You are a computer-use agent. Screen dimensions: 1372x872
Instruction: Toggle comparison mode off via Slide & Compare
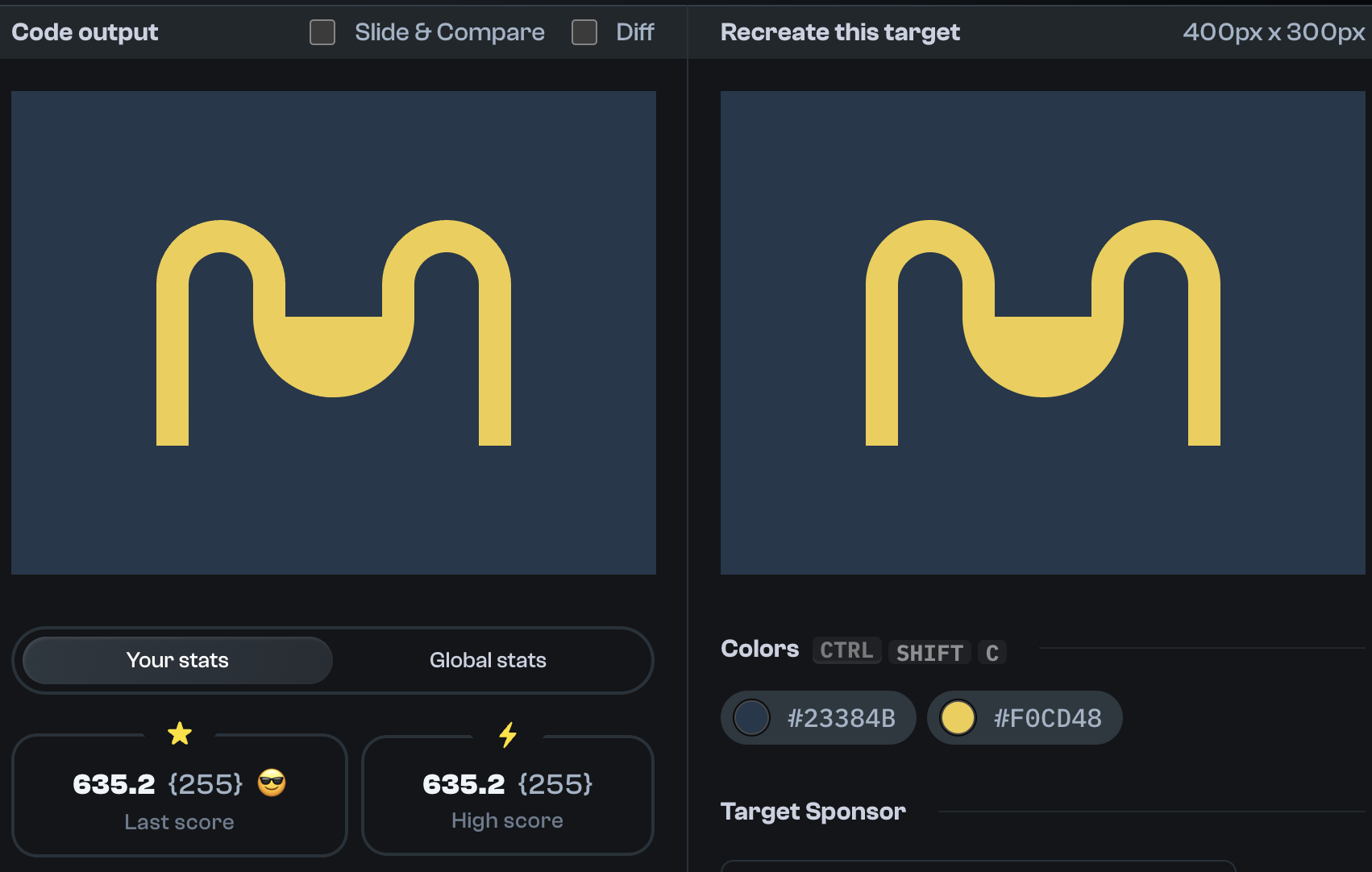pyautogui.click(x=322, y=32)
